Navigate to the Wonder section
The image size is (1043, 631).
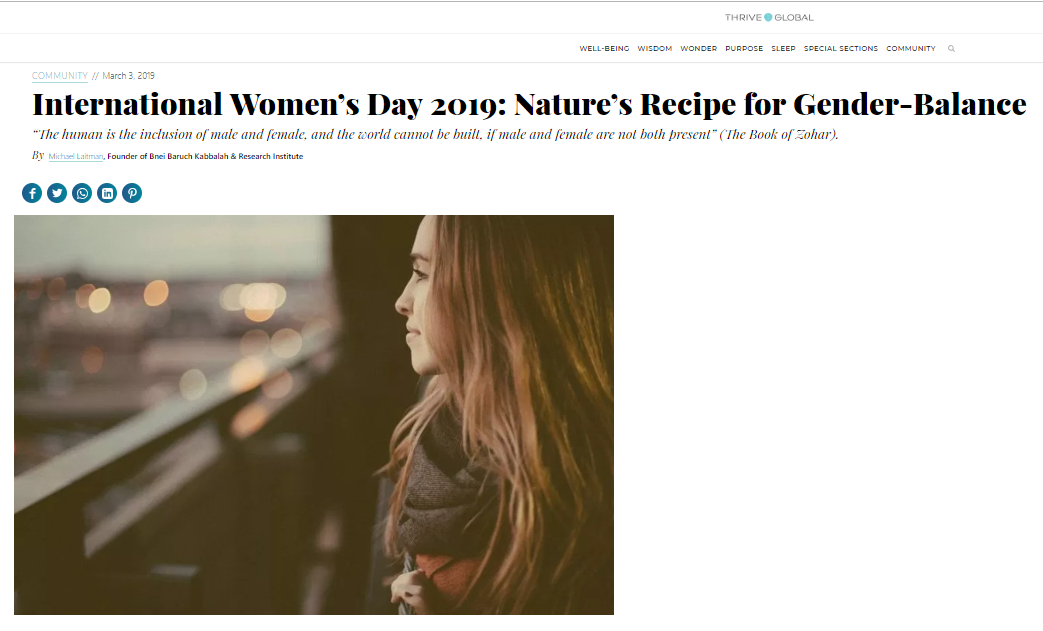pos(698,48)
